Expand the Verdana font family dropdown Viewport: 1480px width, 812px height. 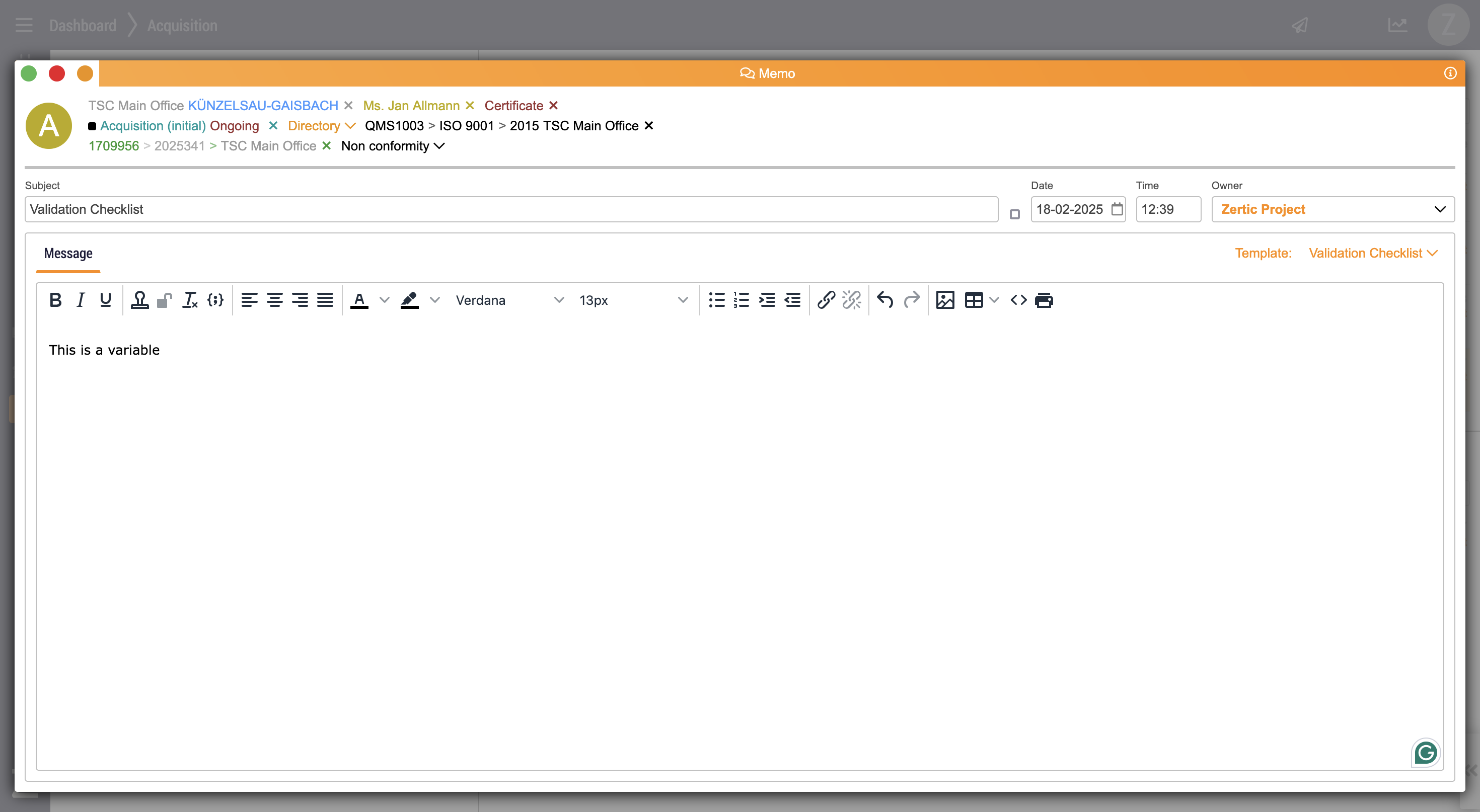509,300
